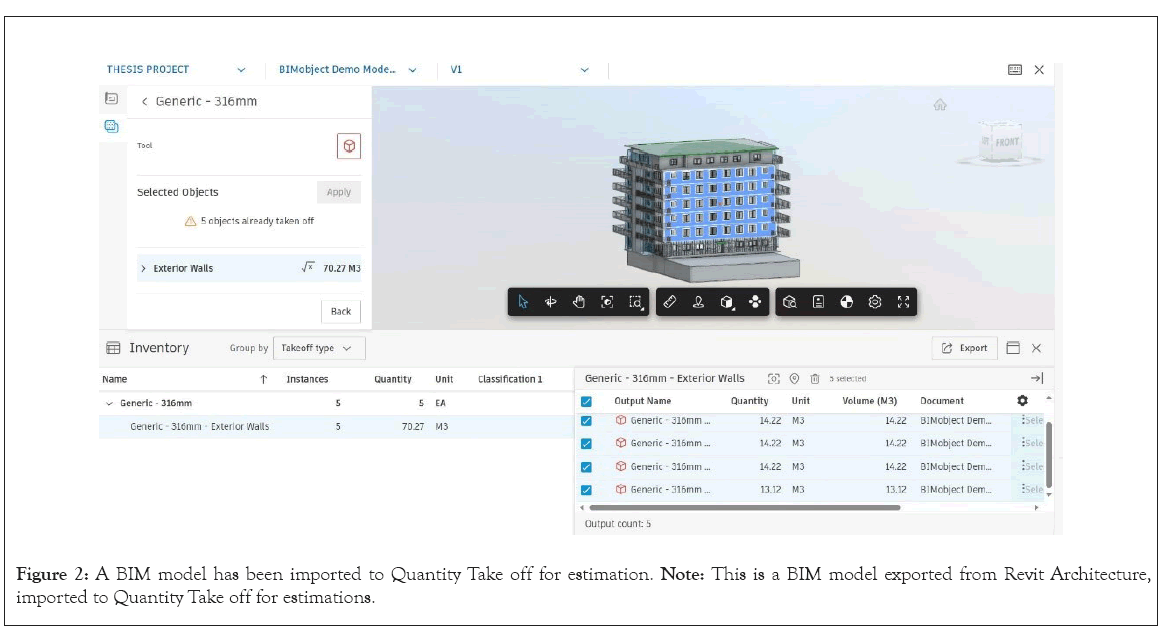Open the Model Browser icon

790,302
